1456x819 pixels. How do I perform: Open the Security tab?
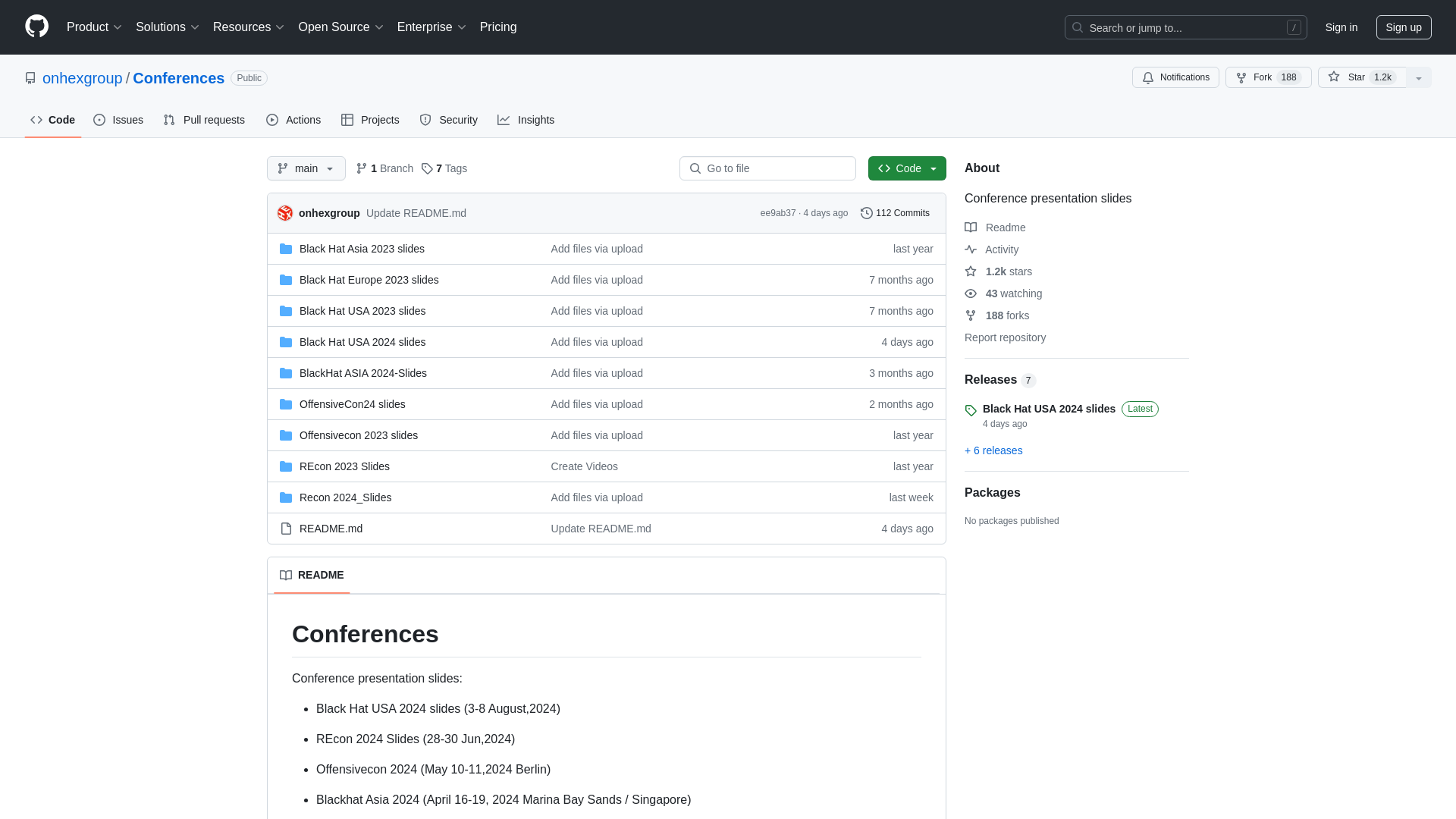(449, 120)
